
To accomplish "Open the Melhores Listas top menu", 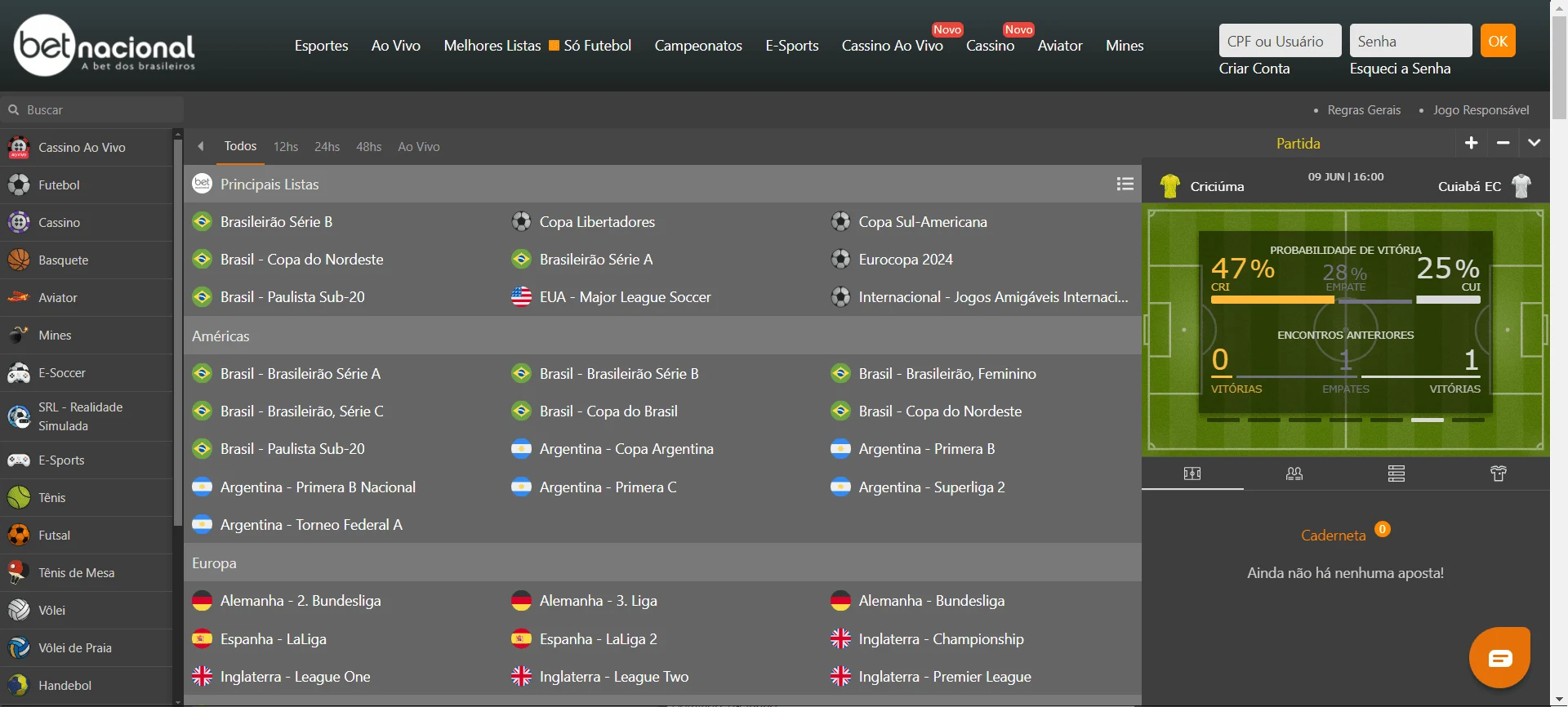I will (492, 46).
